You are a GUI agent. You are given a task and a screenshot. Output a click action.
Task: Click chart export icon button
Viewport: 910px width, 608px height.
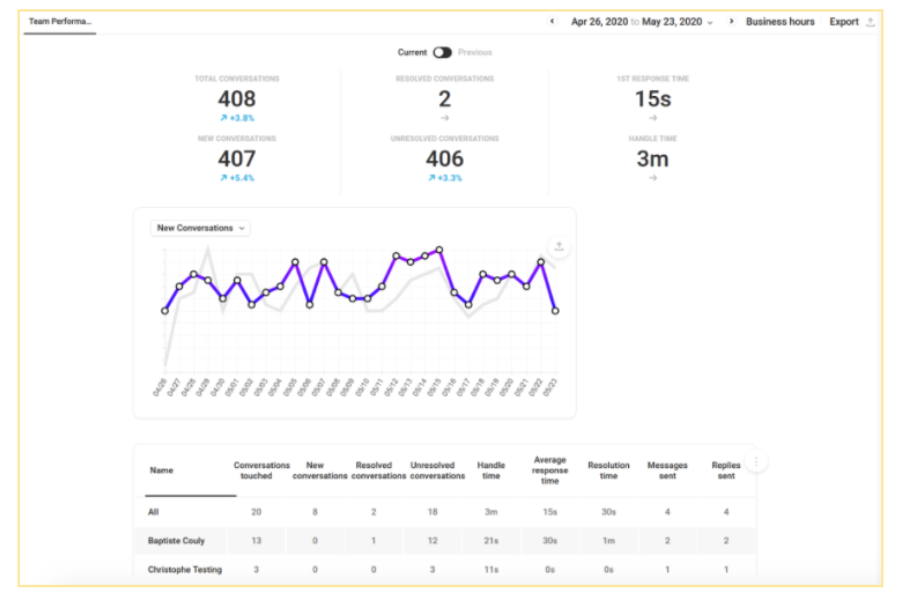[559, 247]
